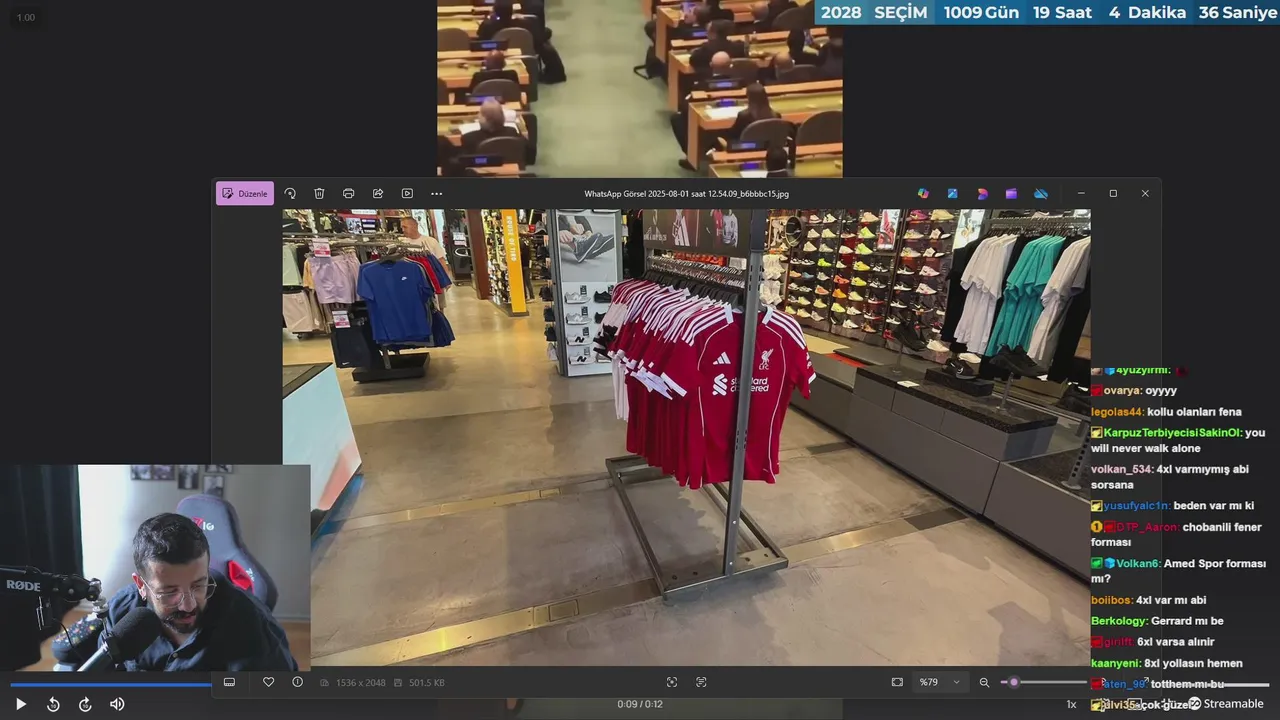Delete the photo using the trash icon
Screen dimensions: 1280x720
pos(319,193)
